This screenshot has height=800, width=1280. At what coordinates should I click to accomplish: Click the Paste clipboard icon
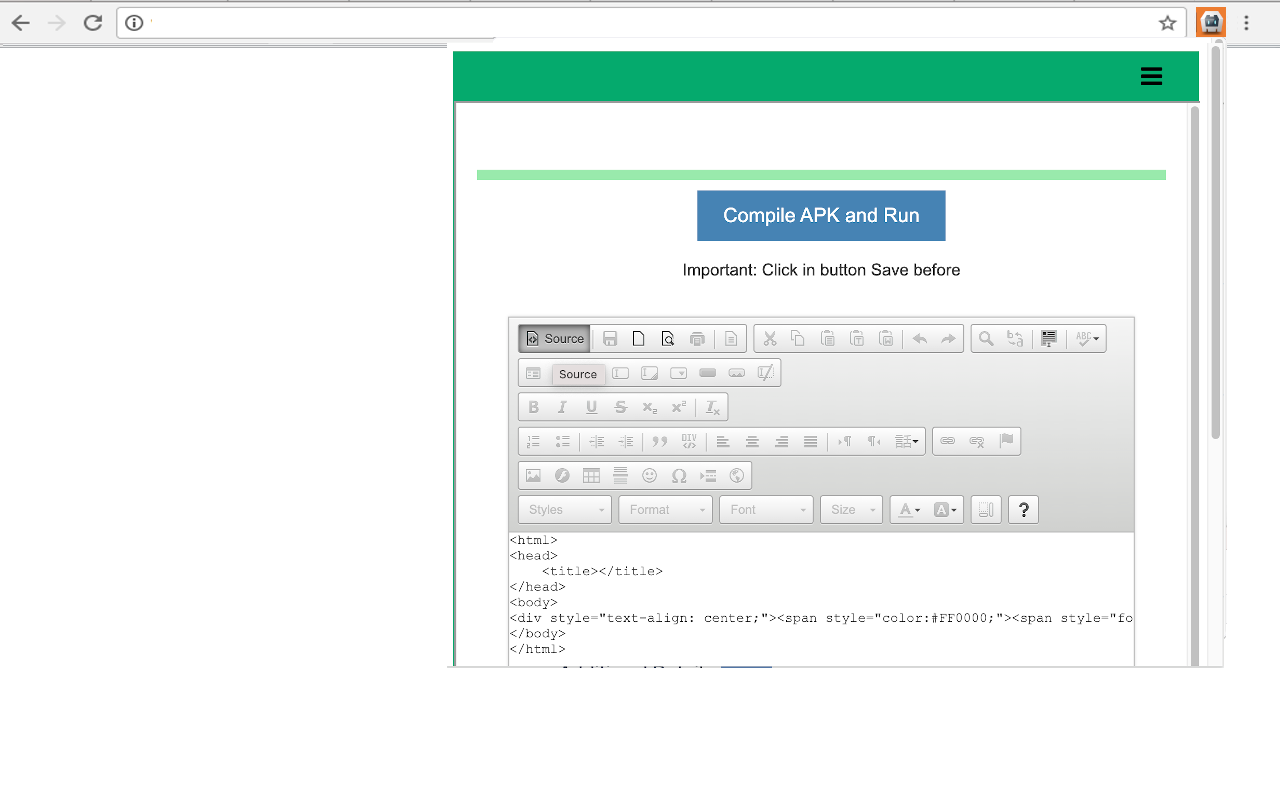coord(827,339)
